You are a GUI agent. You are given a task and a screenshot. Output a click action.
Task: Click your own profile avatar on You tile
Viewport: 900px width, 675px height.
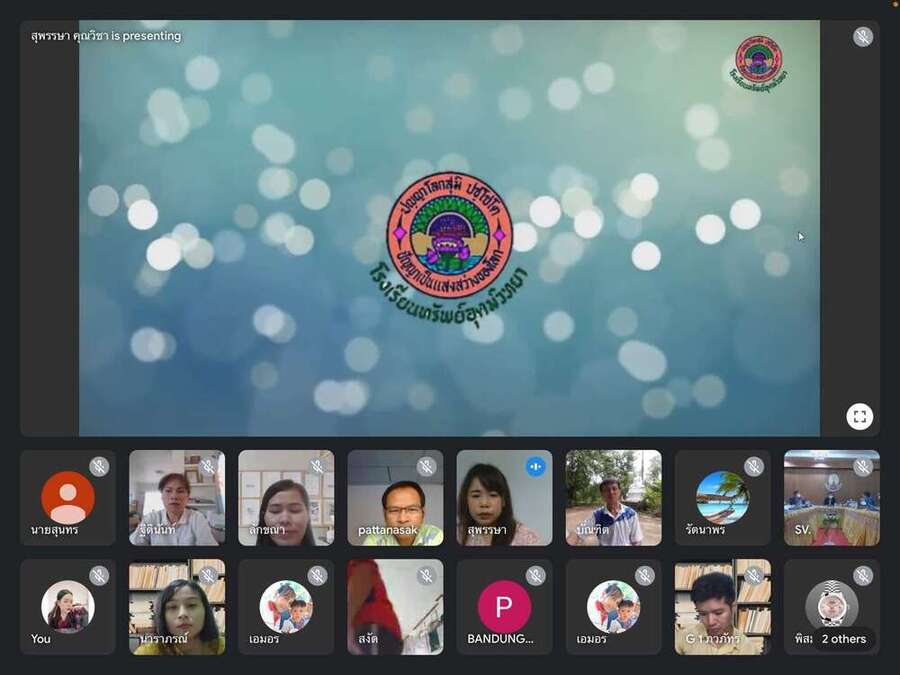[x=68, y=606]
